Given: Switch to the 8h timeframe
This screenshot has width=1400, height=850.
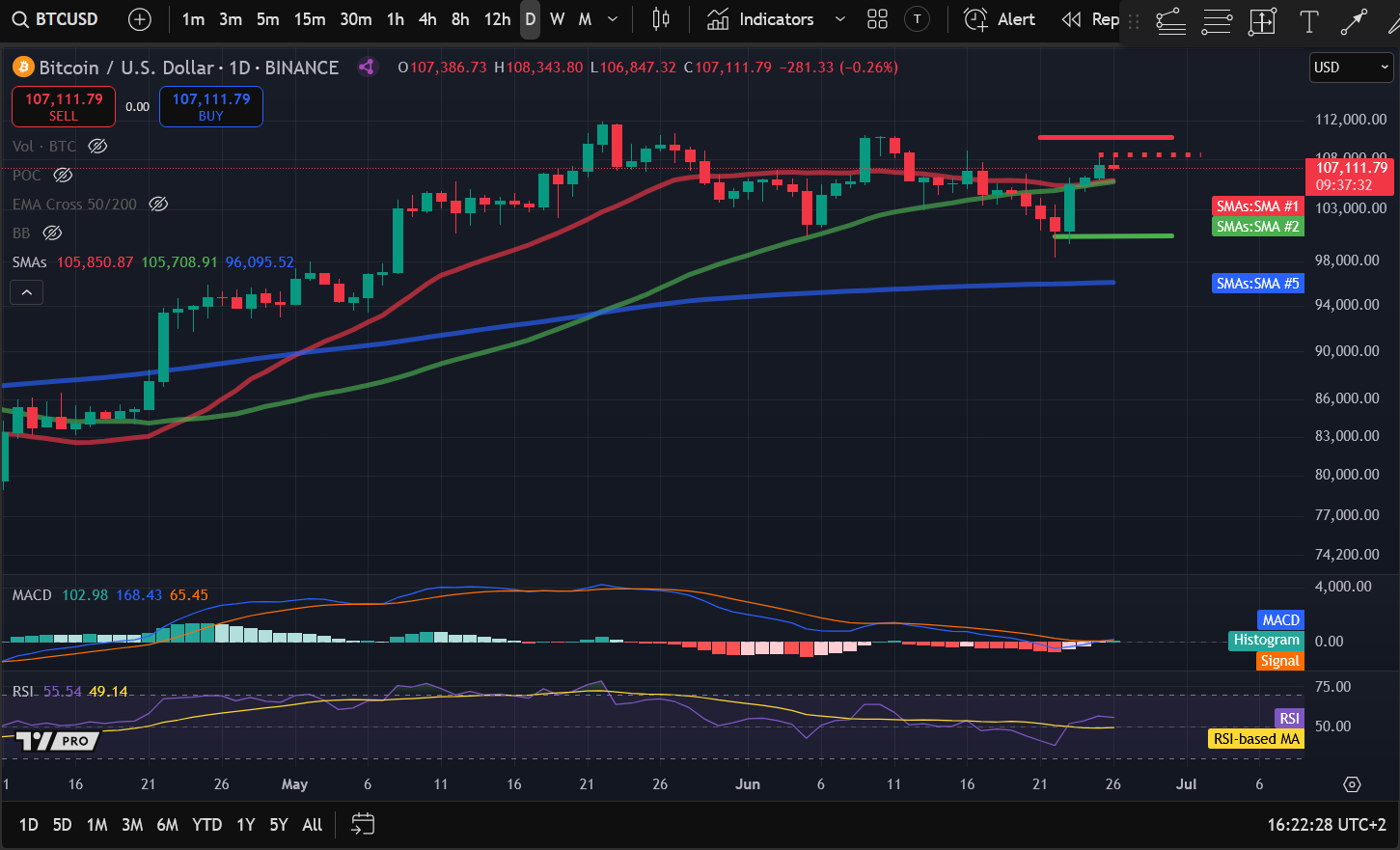Looking at the screenshot, I should (460, 19).
